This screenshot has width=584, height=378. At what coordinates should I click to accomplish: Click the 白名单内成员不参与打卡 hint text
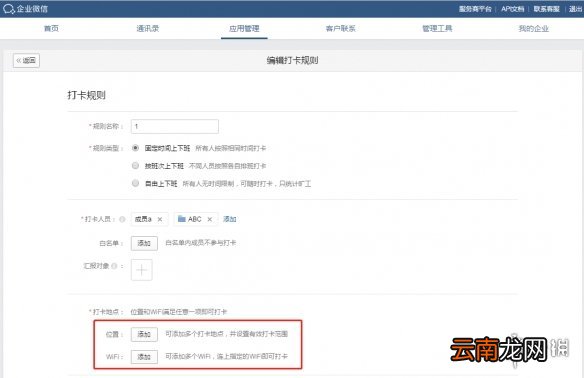[x=201, y=243]
